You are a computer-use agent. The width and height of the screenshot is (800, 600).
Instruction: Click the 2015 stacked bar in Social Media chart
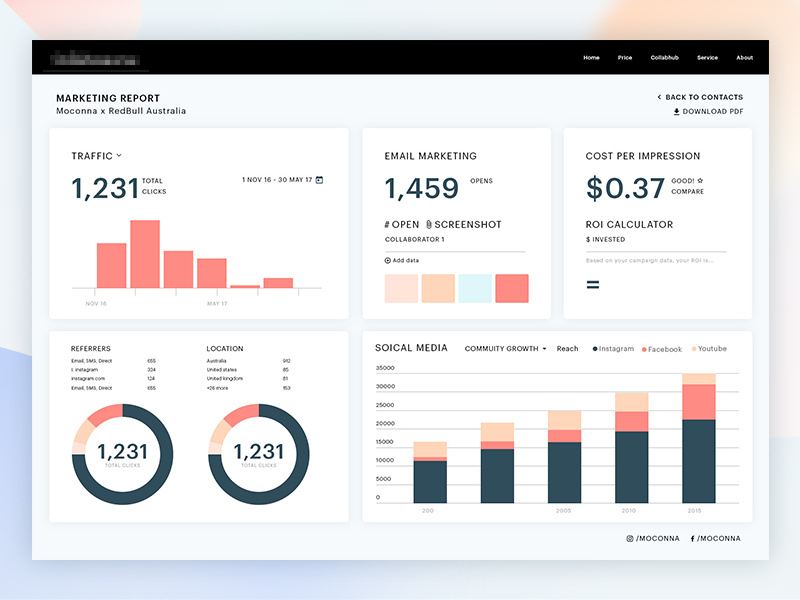click(698, 438)
